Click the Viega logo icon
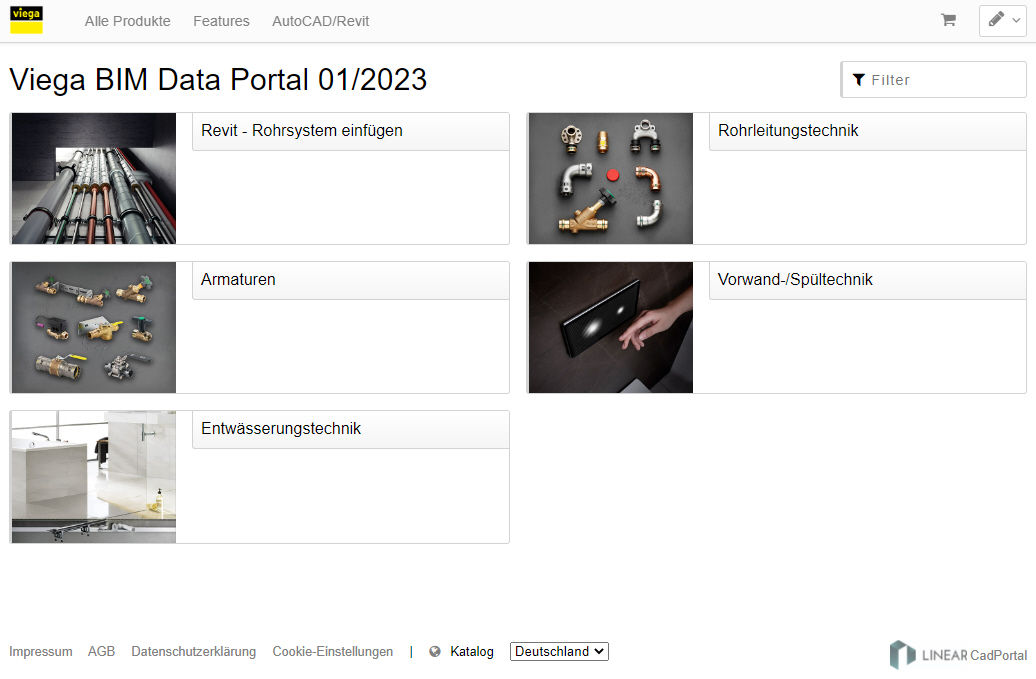The height and width of the screenshot is (679, 1036). 26,20
